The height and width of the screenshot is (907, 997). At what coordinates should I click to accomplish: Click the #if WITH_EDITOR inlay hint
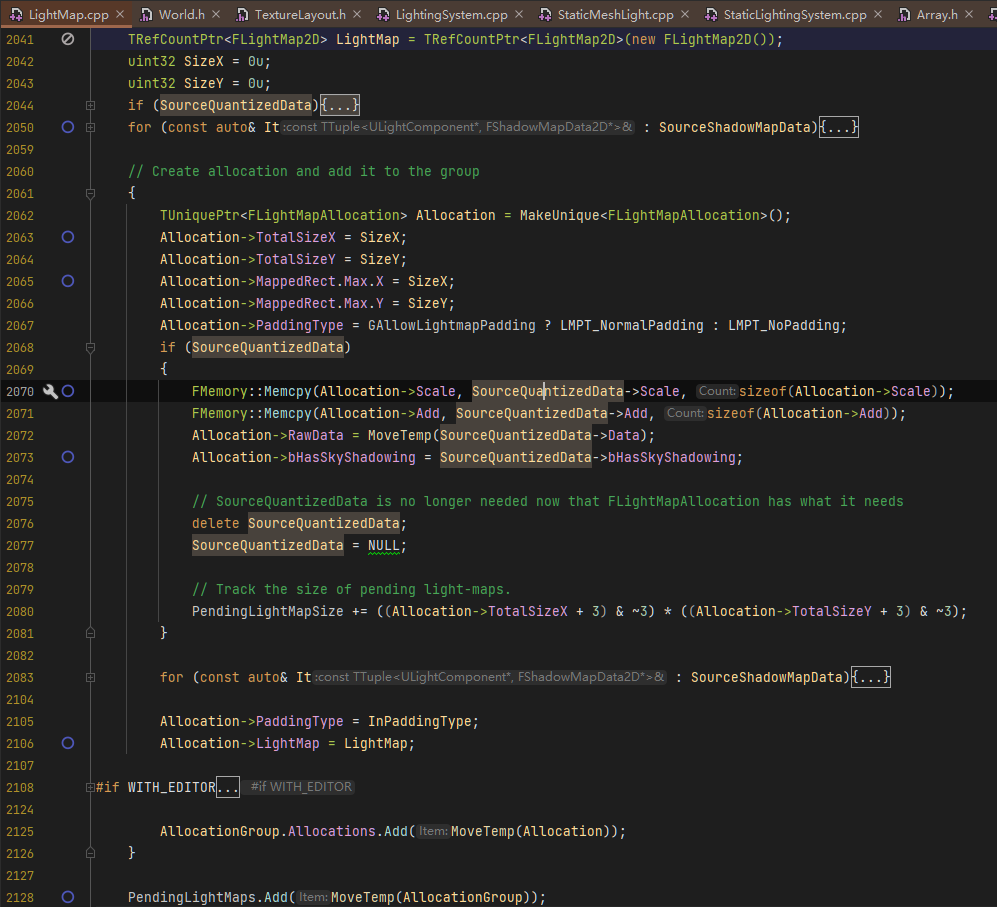[301, 787]
